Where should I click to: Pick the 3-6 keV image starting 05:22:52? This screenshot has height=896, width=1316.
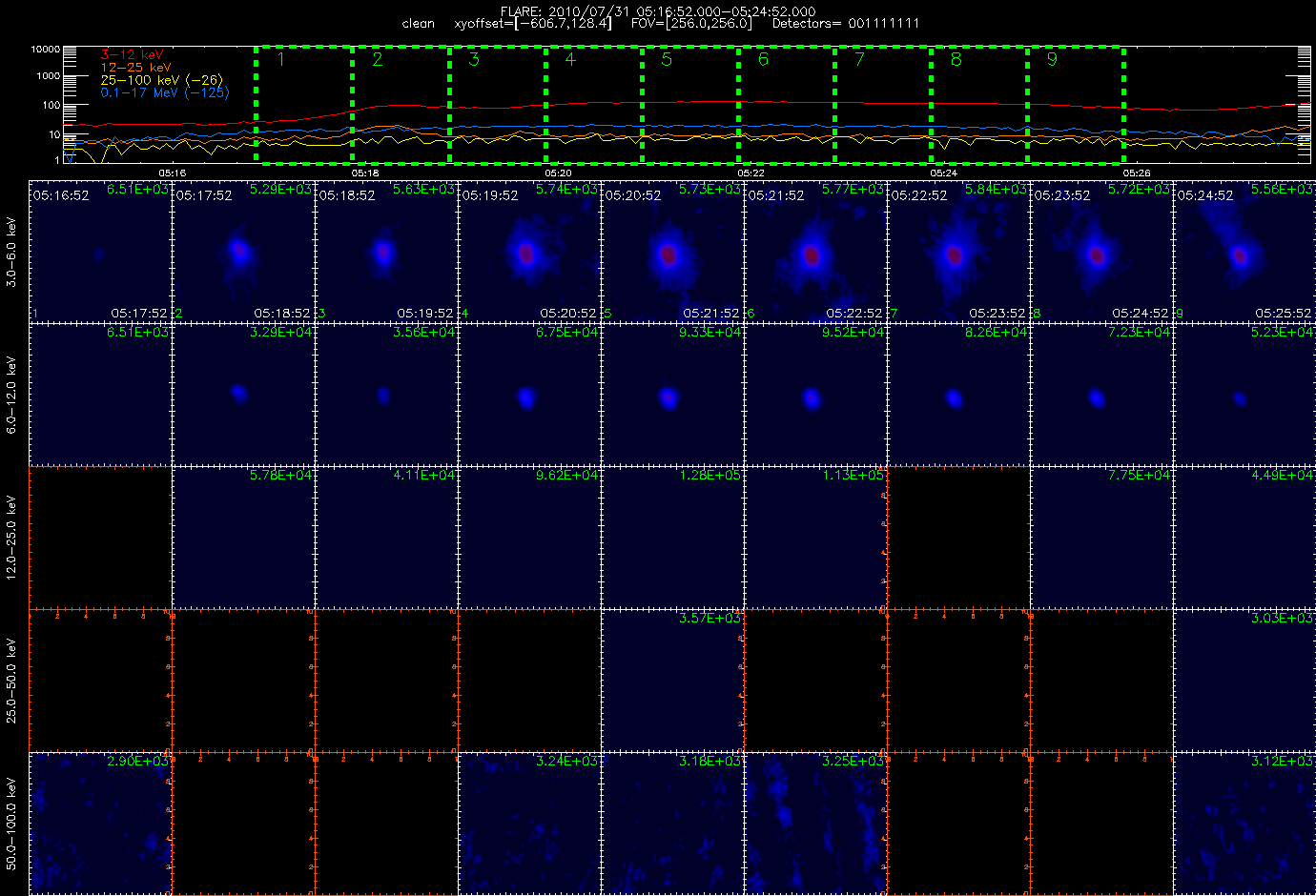(959, 252)
